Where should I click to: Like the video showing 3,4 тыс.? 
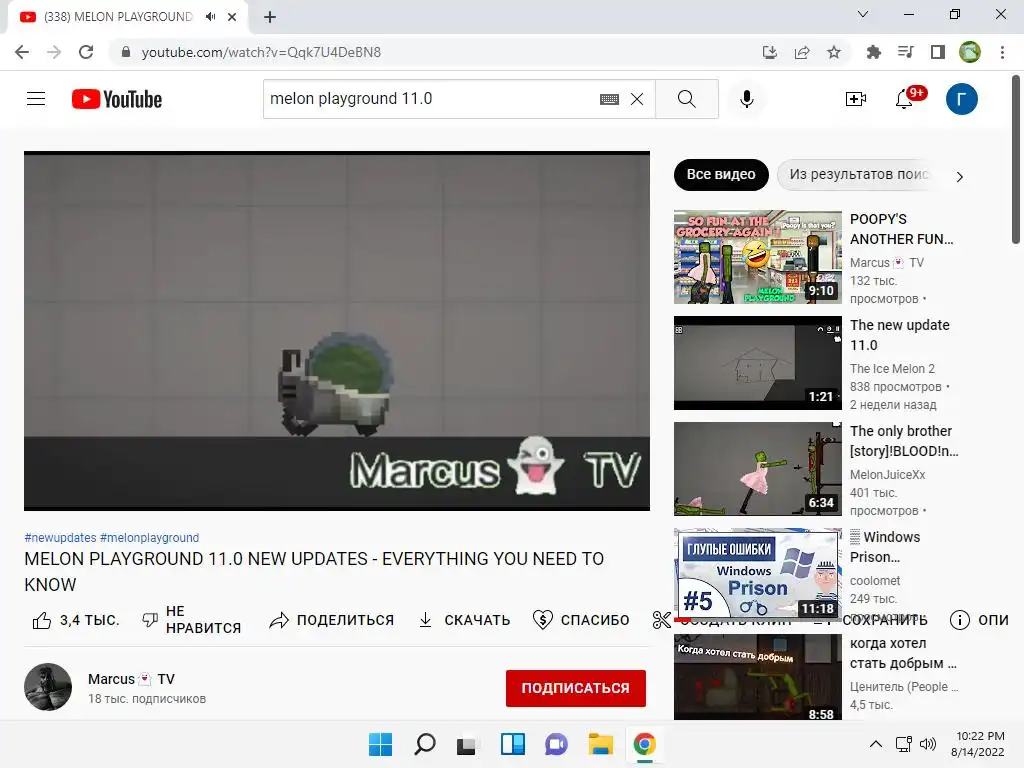click(x=76, y=620)
